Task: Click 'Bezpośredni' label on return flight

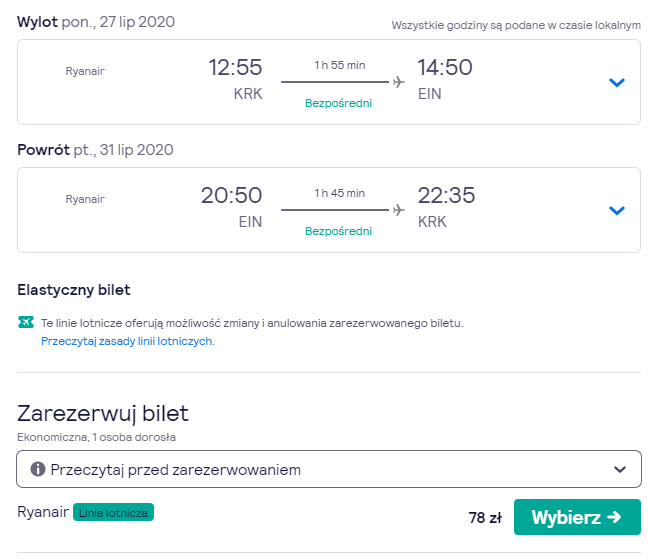Action: tap(338, 231)
